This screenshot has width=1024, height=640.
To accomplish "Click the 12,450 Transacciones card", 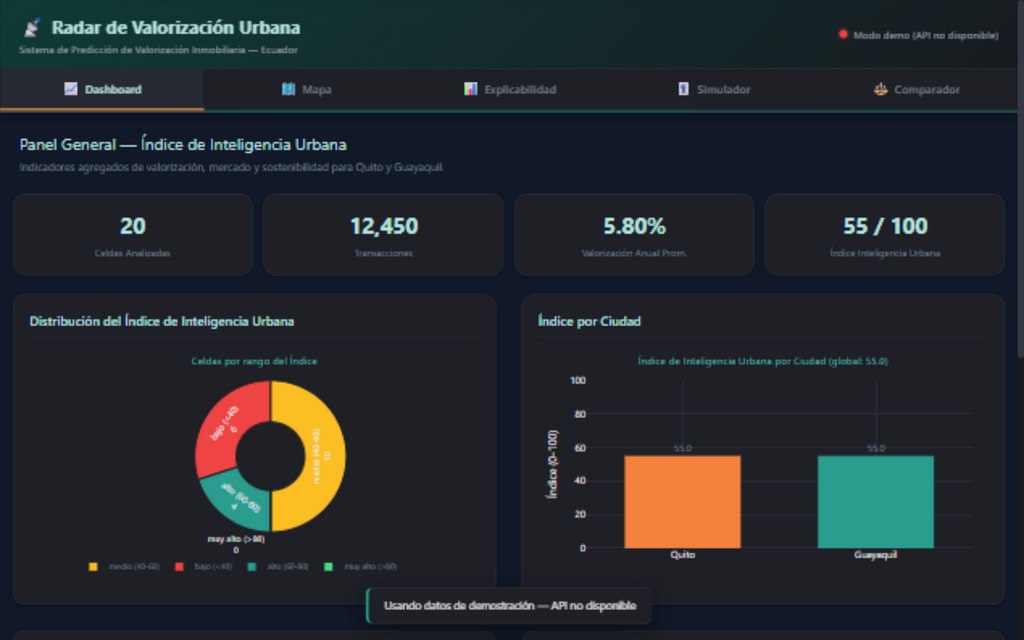I will 383,234.
